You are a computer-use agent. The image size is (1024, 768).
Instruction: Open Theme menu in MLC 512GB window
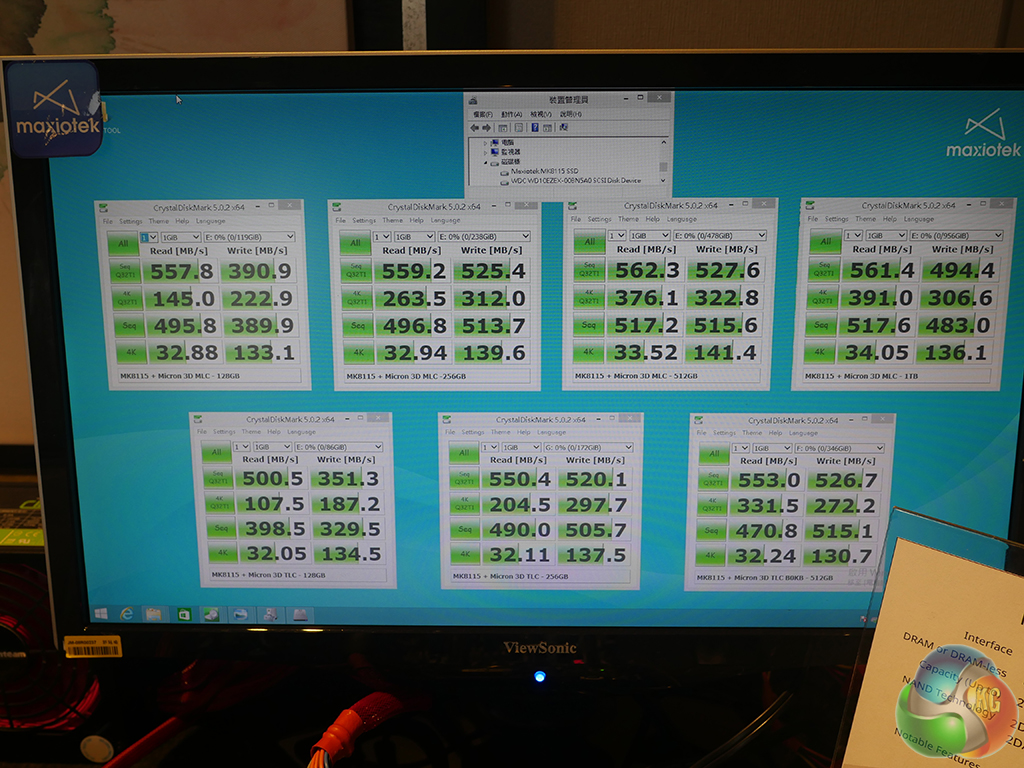pos(628,219)
